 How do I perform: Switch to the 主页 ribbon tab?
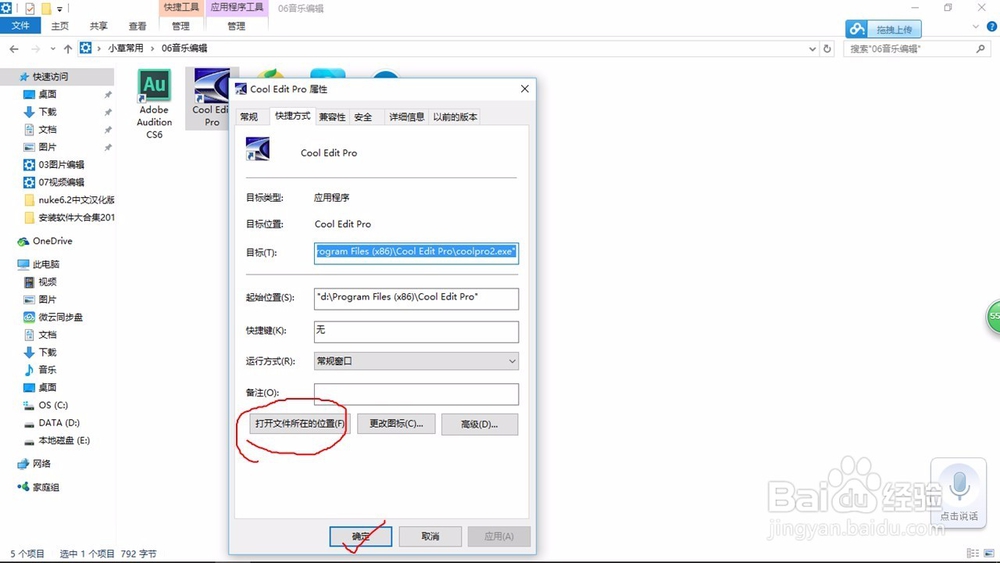[60, 26]
